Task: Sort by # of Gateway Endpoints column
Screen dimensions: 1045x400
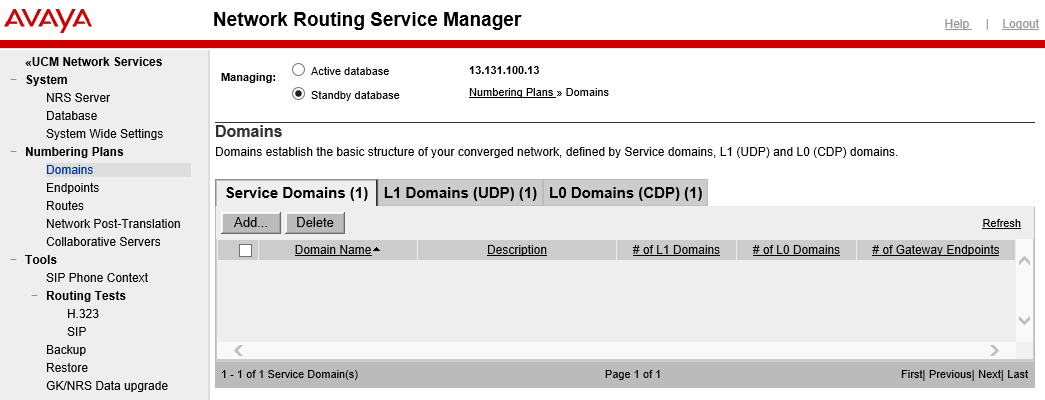Action: click(935, 250)
